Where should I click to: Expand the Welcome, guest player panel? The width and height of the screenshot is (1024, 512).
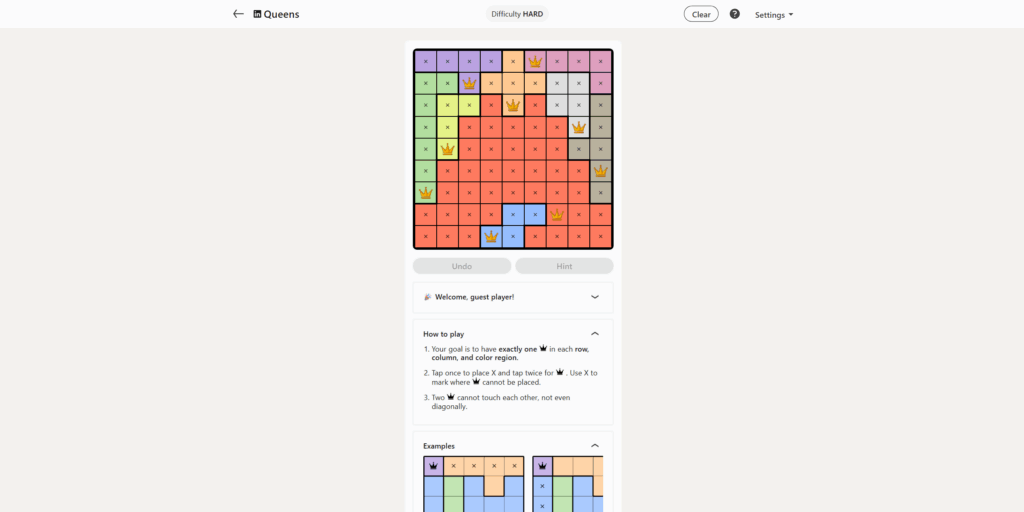(595, 297)
